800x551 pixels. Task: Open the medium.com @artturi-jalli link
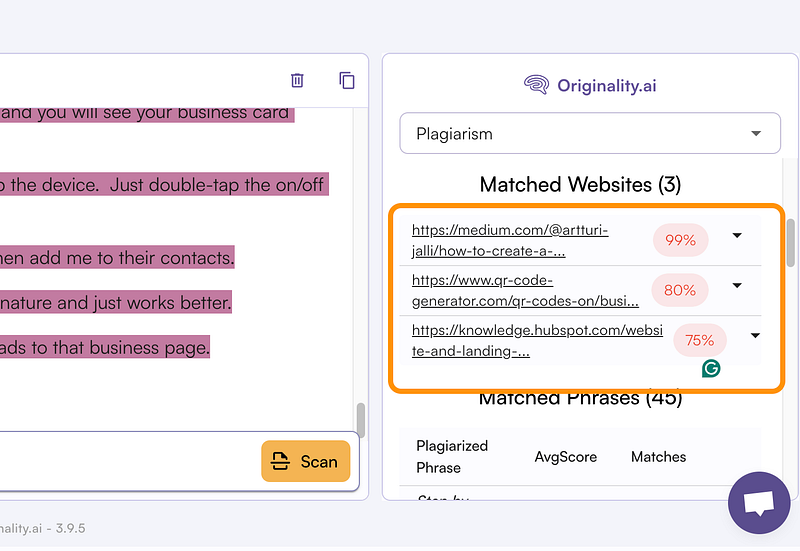pos(510,240)
